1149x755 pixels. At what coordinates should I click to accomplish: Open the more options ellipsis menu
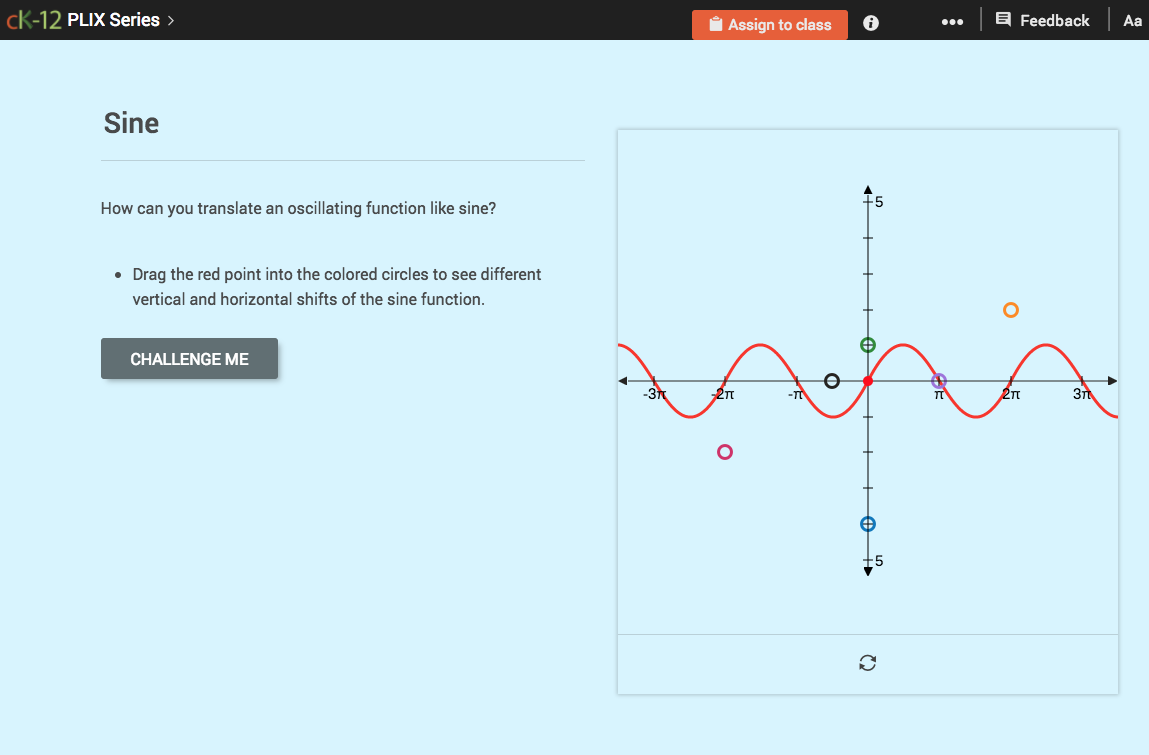[952, 21]
